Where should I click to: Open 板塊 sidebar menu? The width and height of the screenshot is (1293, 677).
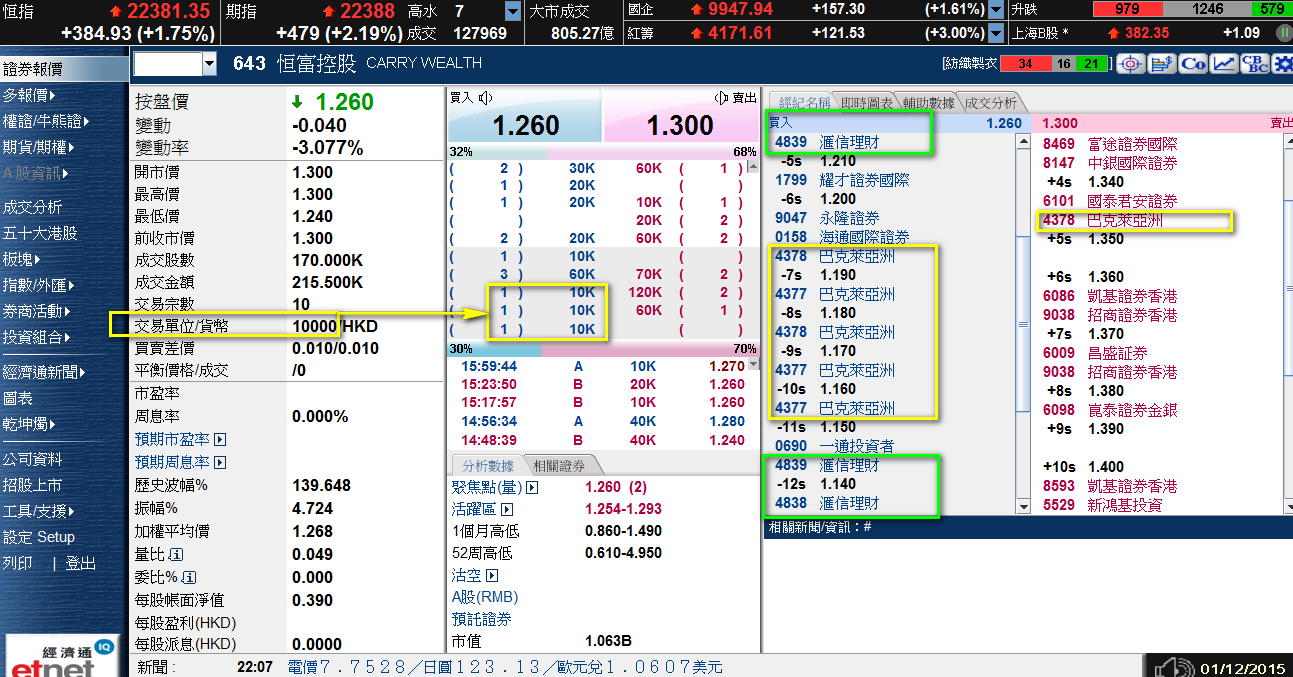pos(21,259)
